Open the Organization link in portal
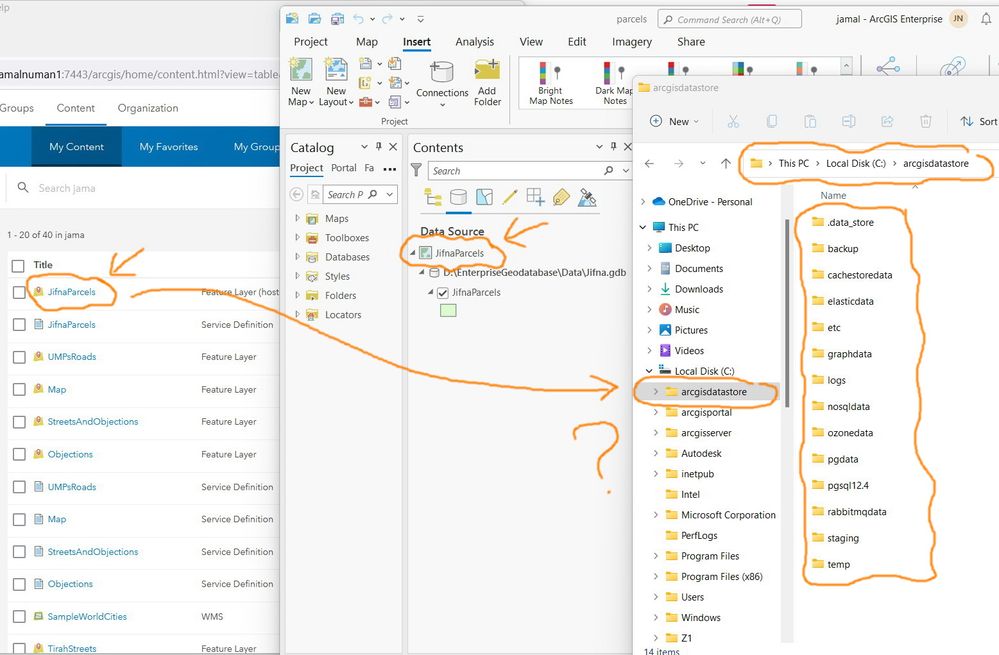 click(x=148, y=108)
